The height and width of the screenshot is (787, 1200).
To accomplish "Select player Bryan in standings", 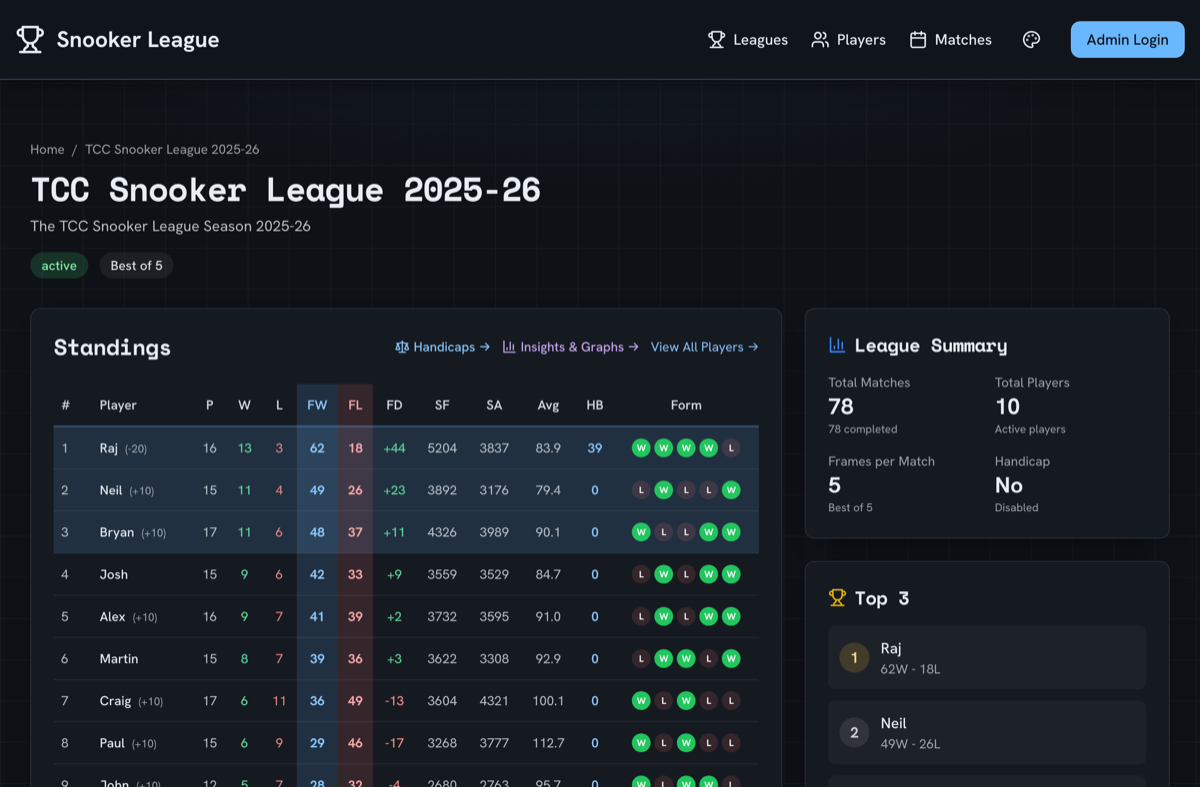I will click(117, 532).
